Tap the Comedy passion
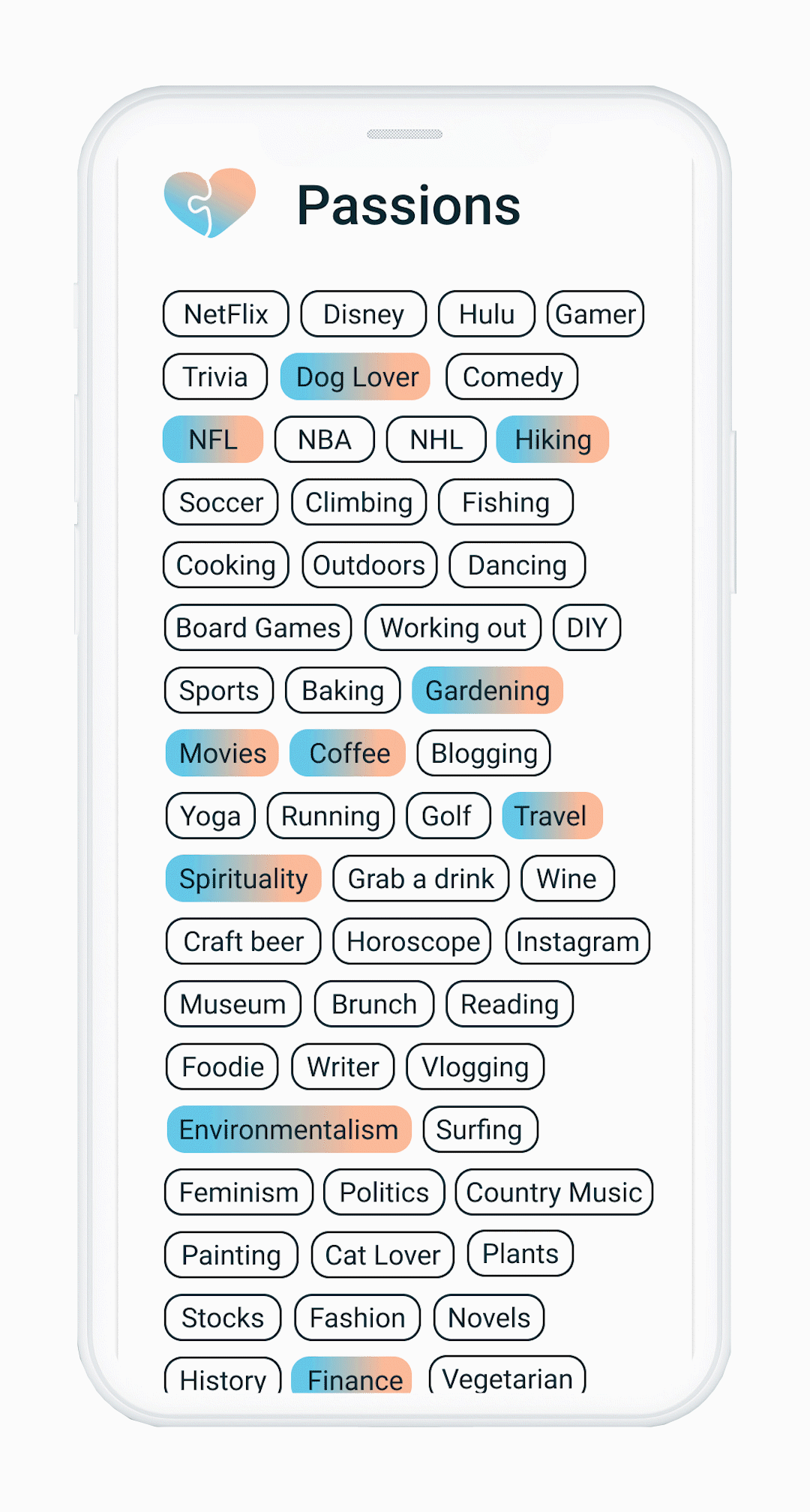 512,377
